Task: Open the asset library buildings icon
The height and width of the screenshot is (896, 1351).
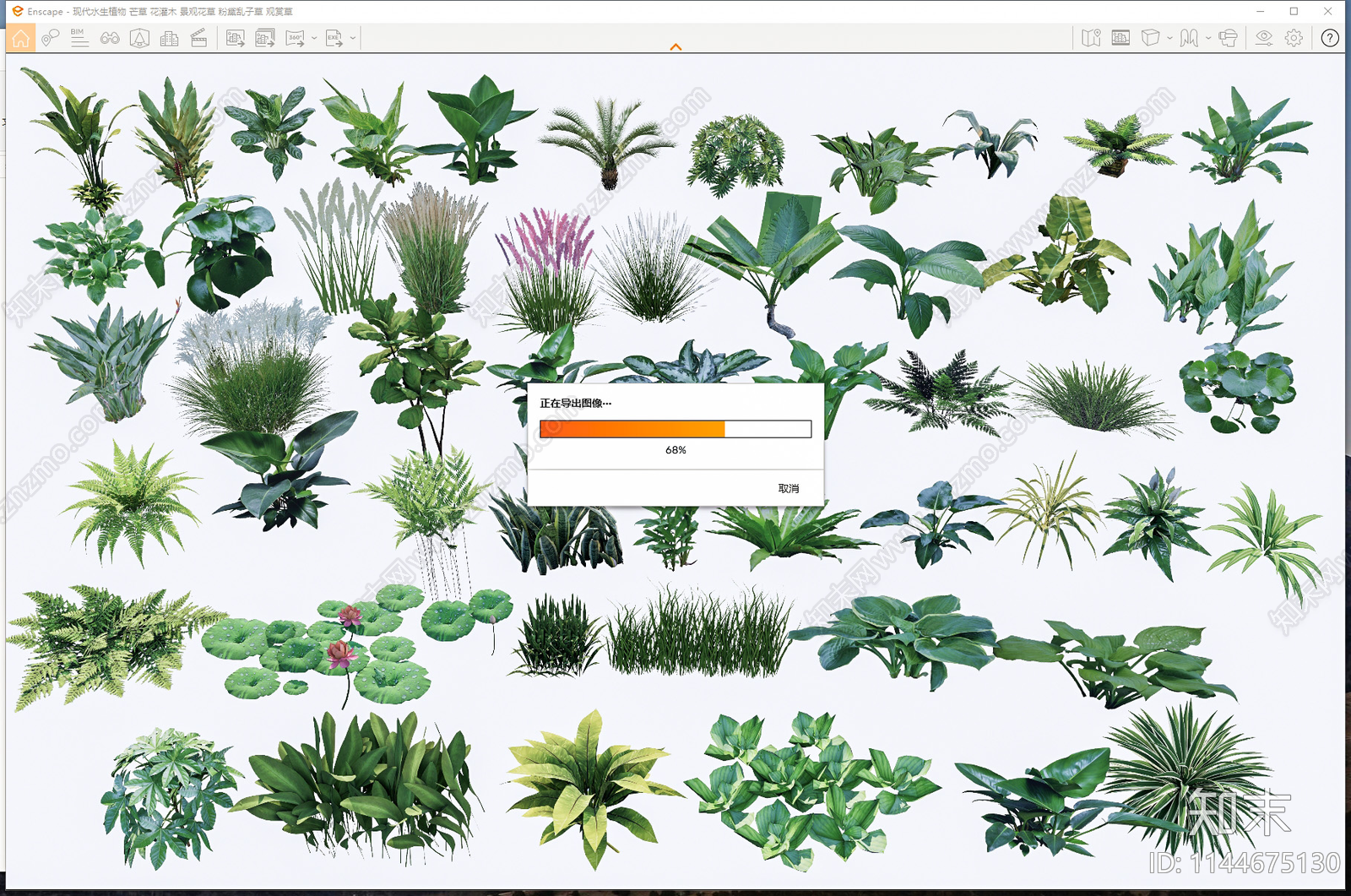Action: click(169, 38)
